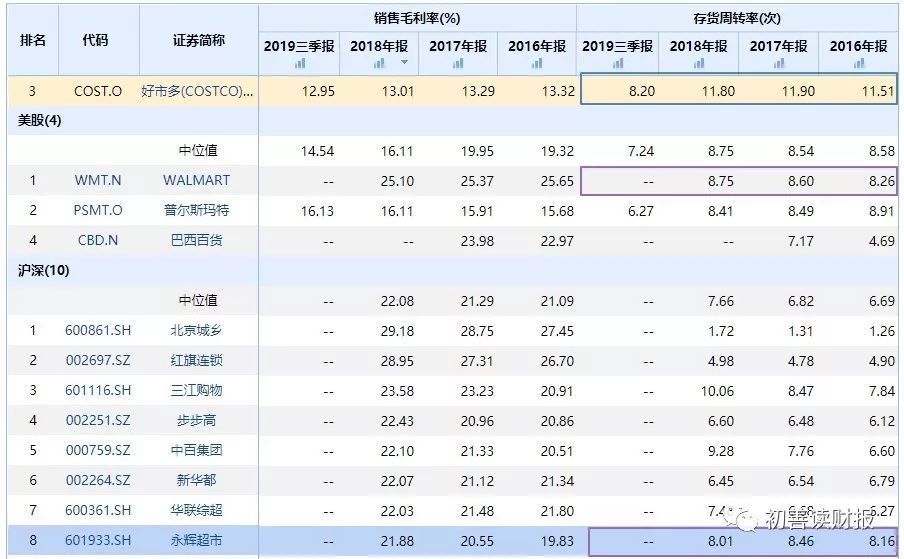Select security name 普尔斯玛特

[197, 210]
